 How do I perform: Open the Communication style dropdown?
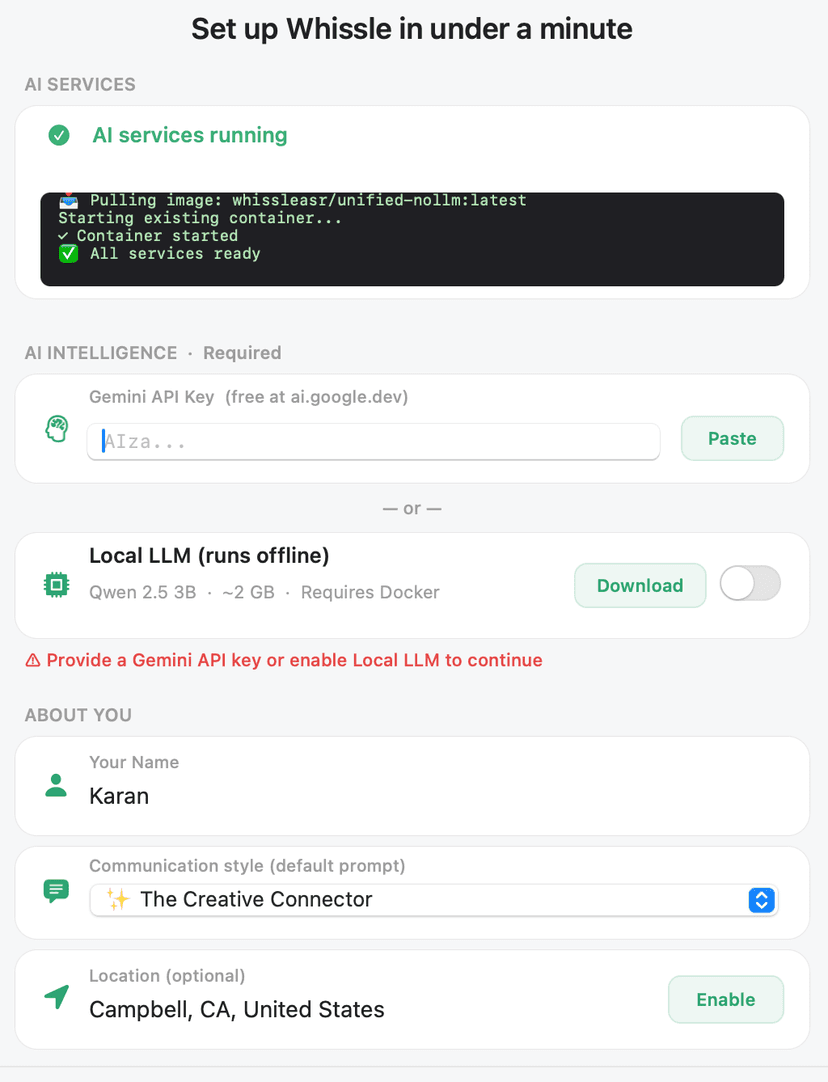click(433, 900)
